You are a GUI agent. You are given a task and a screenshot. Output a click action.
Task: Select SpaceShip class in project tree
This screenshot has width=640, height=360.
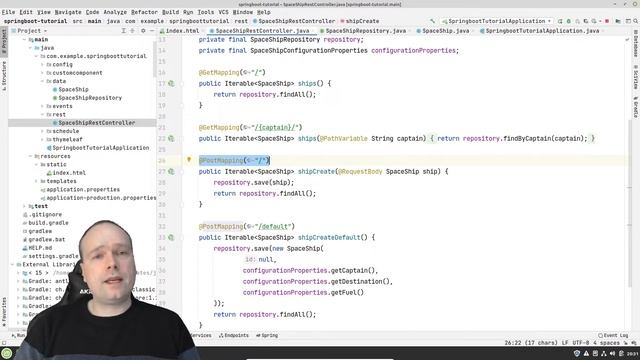pyautogui.click(x=70, y=89)
